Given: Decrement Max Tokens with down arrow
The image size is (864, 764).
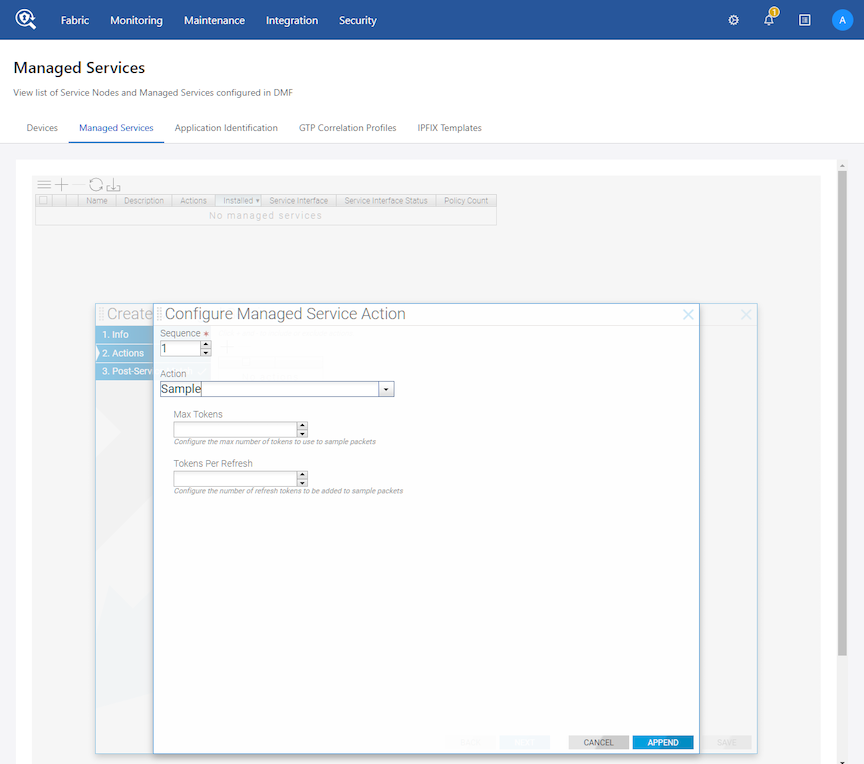Looking at the screenshot, I should [302, 434].
